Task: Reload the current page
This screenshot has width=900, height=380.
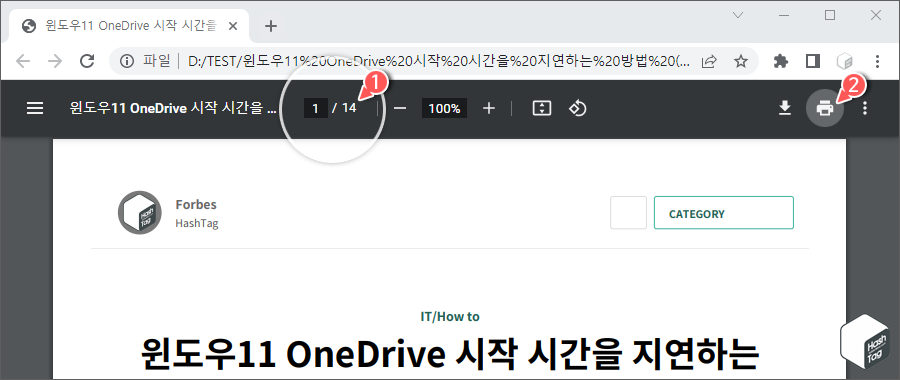Action: (87, 61)
